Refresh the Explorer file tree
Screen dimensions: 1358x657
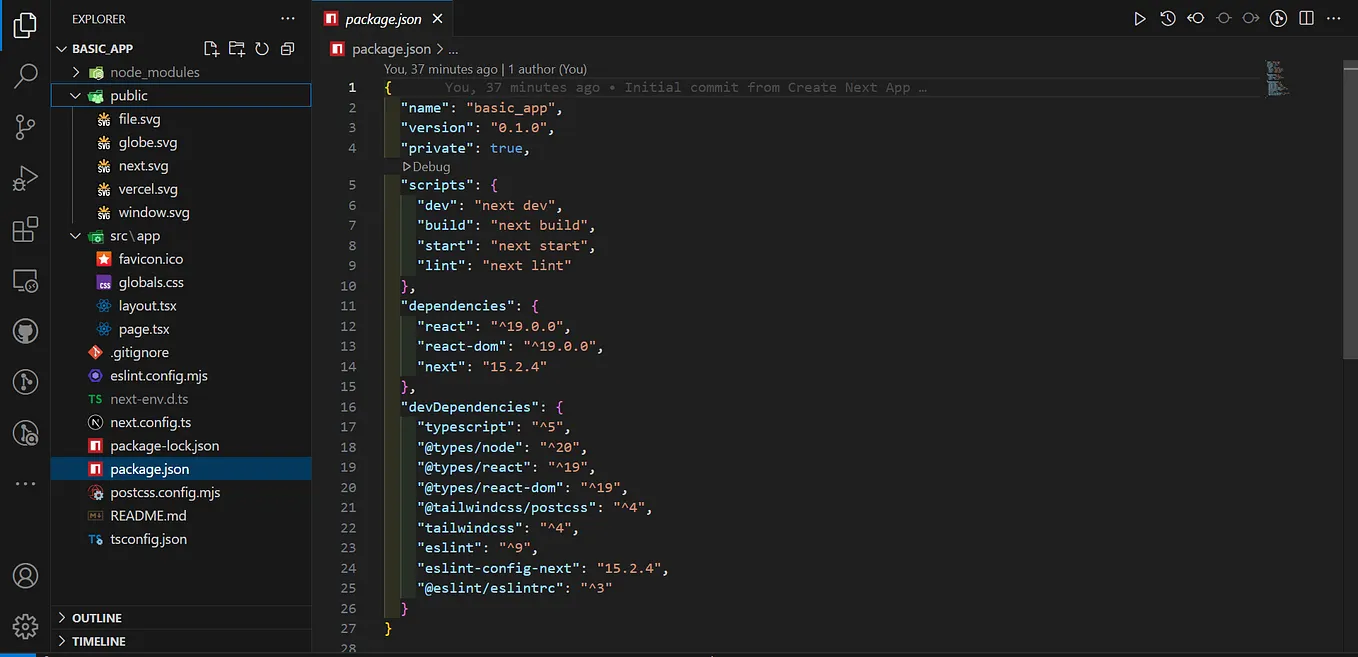[x=260, y=48]
